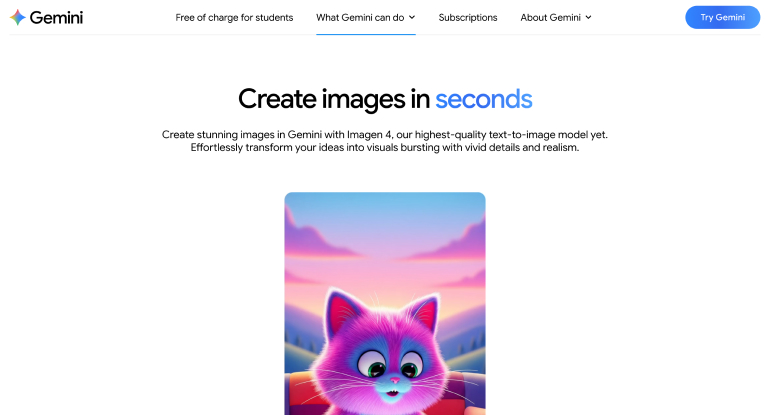Click the blue underline under active nav tab
Viewport: 768px width, 415px height.
coord(366,34)
